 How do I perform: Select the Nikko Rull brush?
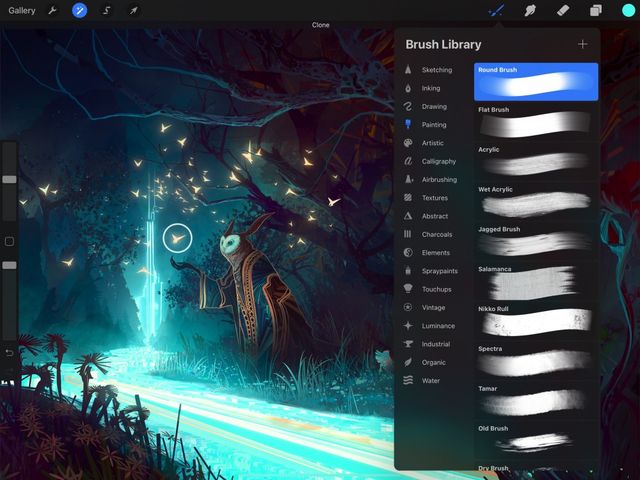pos(536,321)
